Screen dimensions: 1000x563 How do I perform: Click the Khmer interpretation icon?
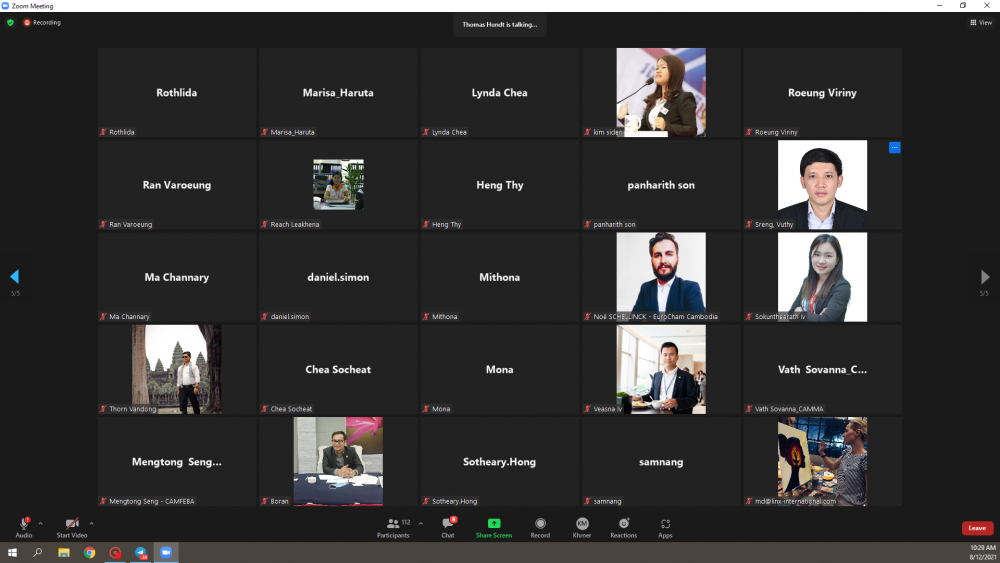(581, 526)
